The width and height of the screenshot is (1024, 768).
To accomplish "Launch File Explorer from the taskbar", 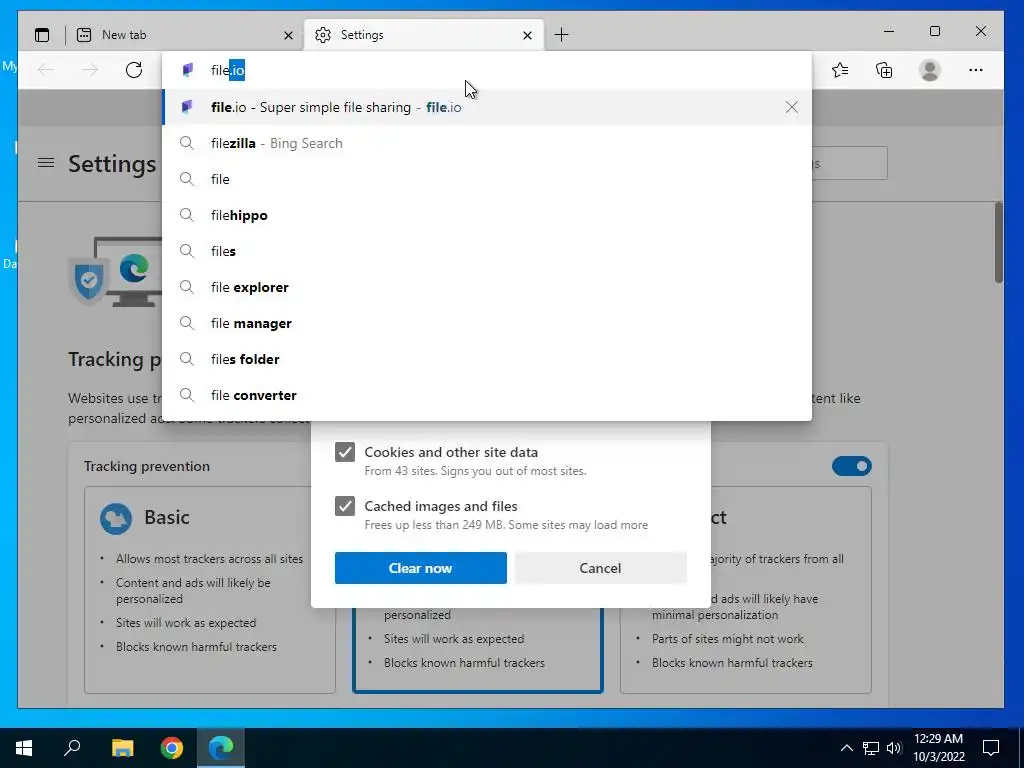I will 122,748.
